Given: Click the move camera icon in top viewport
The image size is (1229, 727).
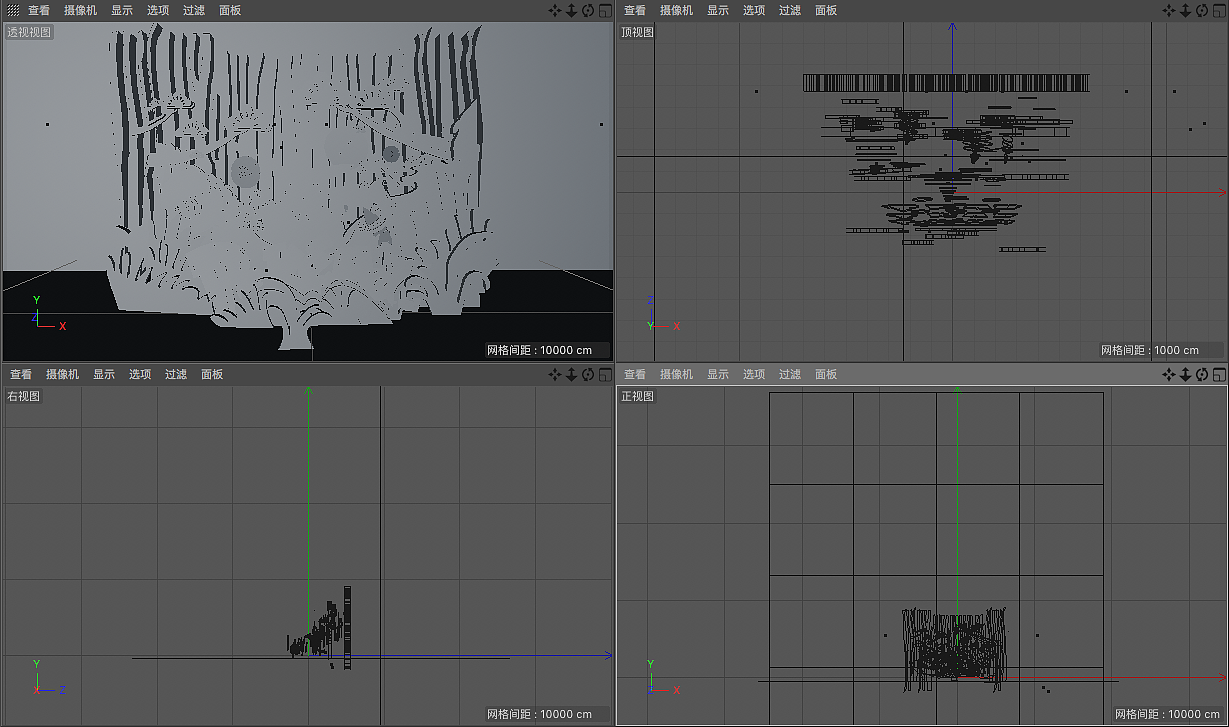Looking at the screenshot, I should [1169, 11].
